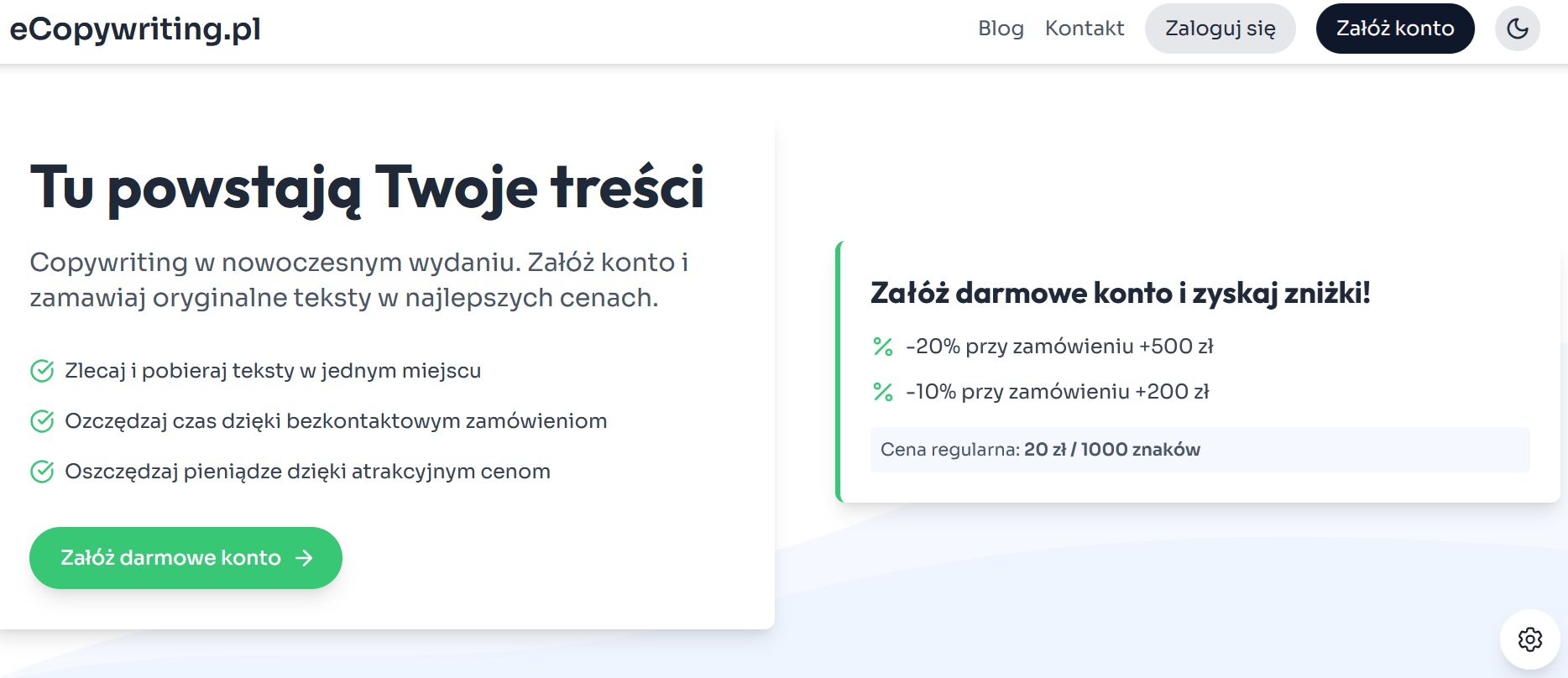Select the "-20% przy zamówieniu +500 zł" line
Screen dimensions: 1568x678
pyautogui.click(x=1060, y=345)
